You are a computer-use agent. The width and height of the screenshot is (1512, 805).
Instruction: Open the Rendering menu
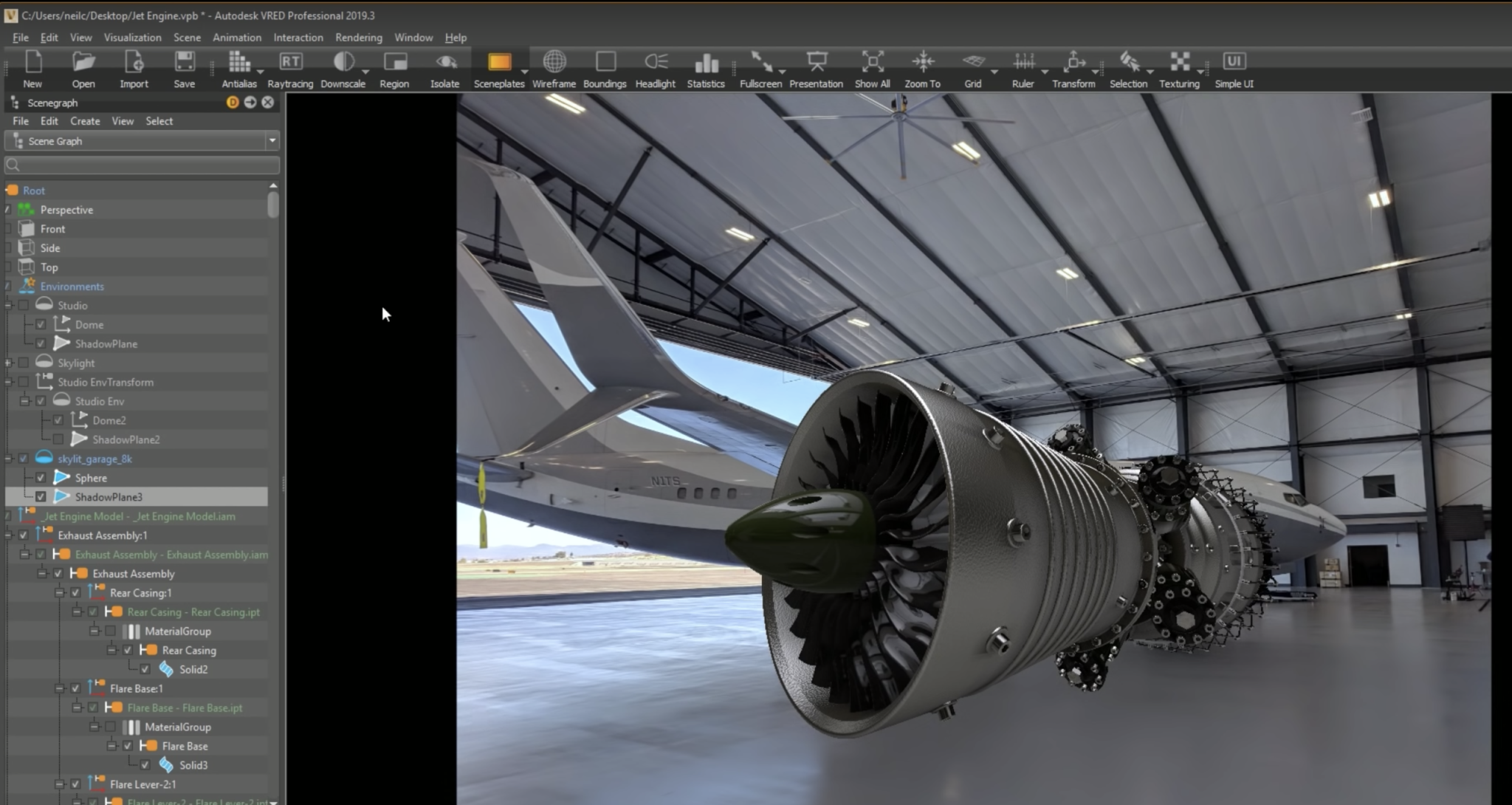click(358, 38)
